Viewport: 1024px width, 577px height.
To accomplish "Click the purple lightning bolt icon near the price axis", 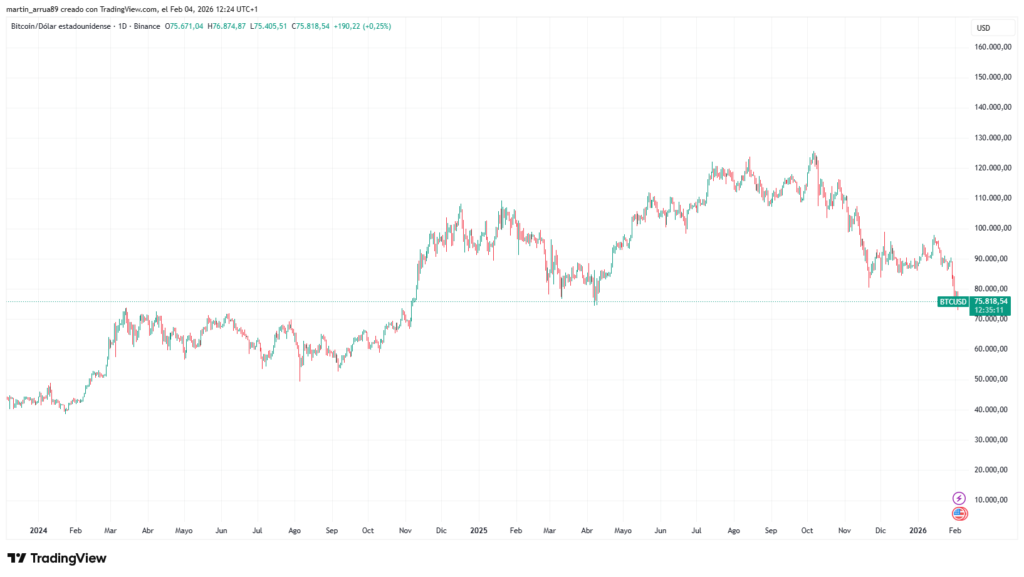I will (x=957, y=500).
